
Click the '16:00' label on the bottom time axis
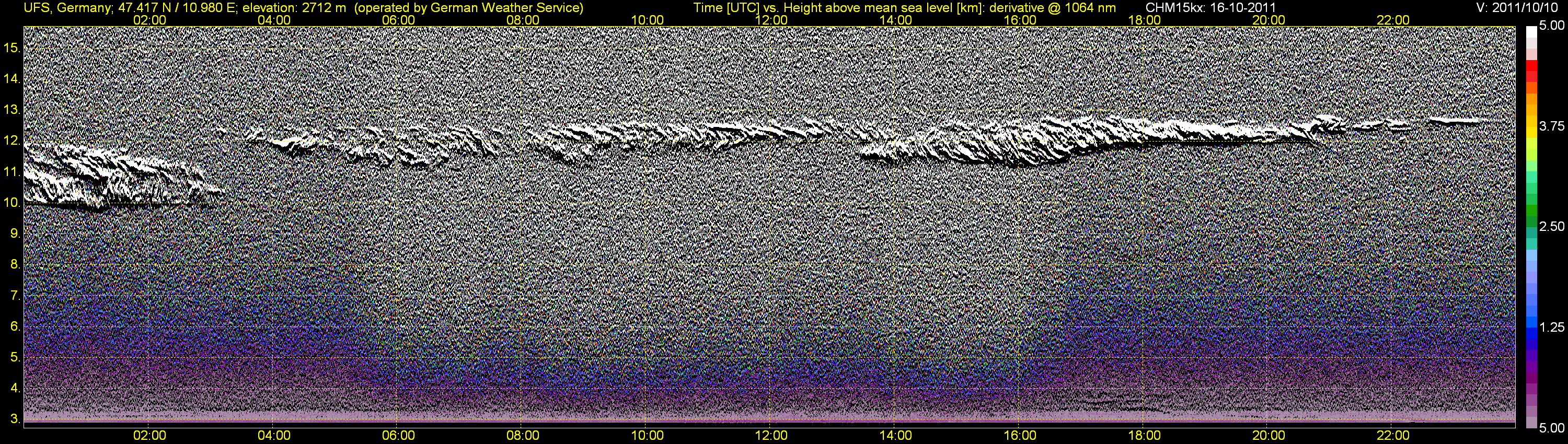[x=1020, y=436]
